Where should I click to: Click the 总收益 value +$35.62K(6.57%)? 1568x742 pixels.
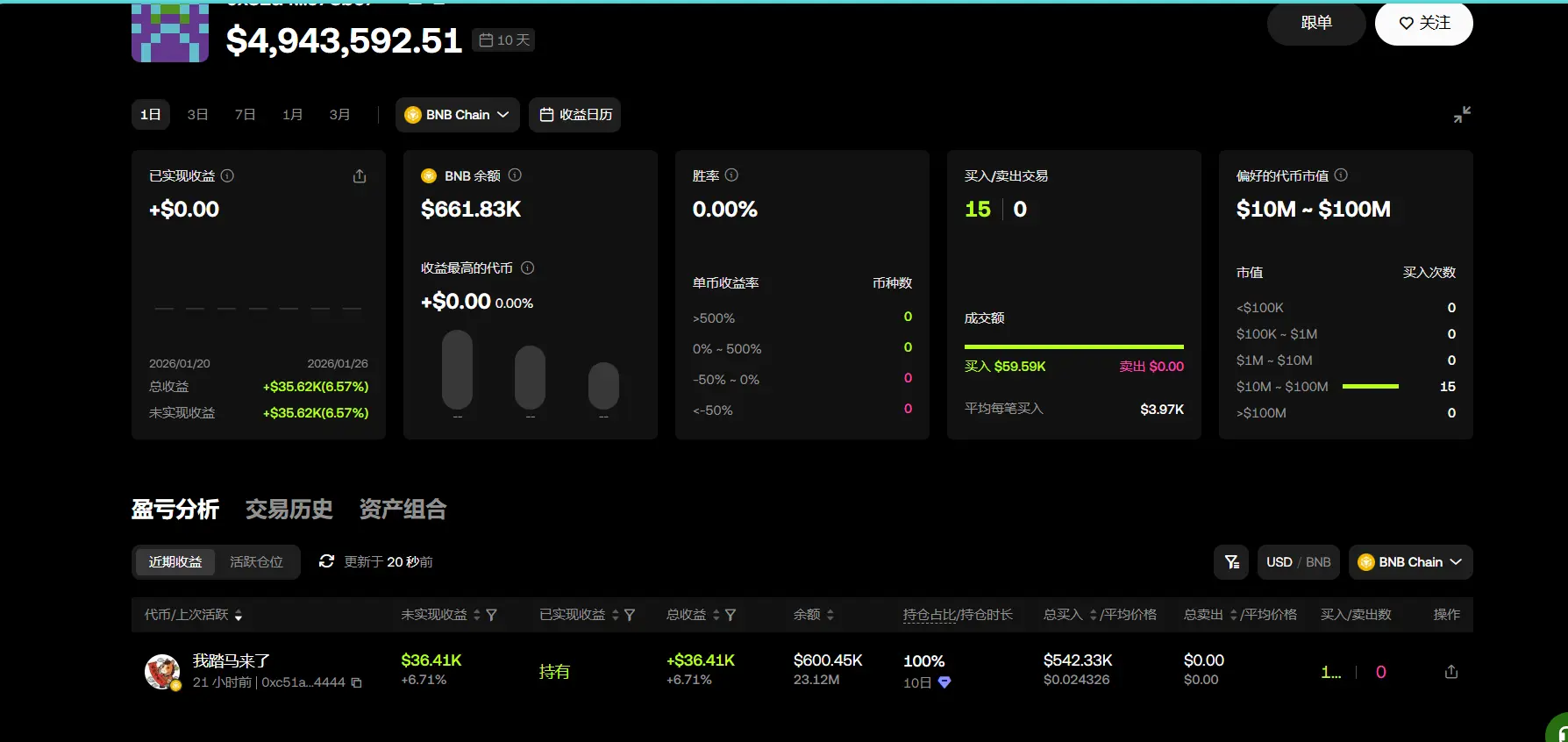pyautogui.click(x=316, y=387)
